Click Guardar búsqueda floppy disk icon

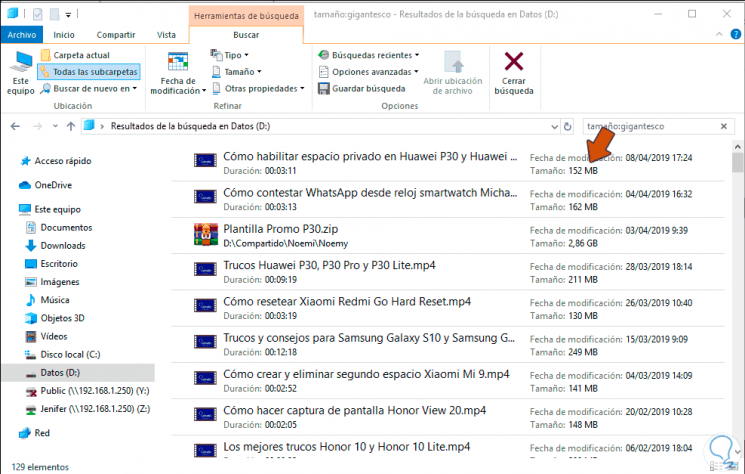pos(324,89)
